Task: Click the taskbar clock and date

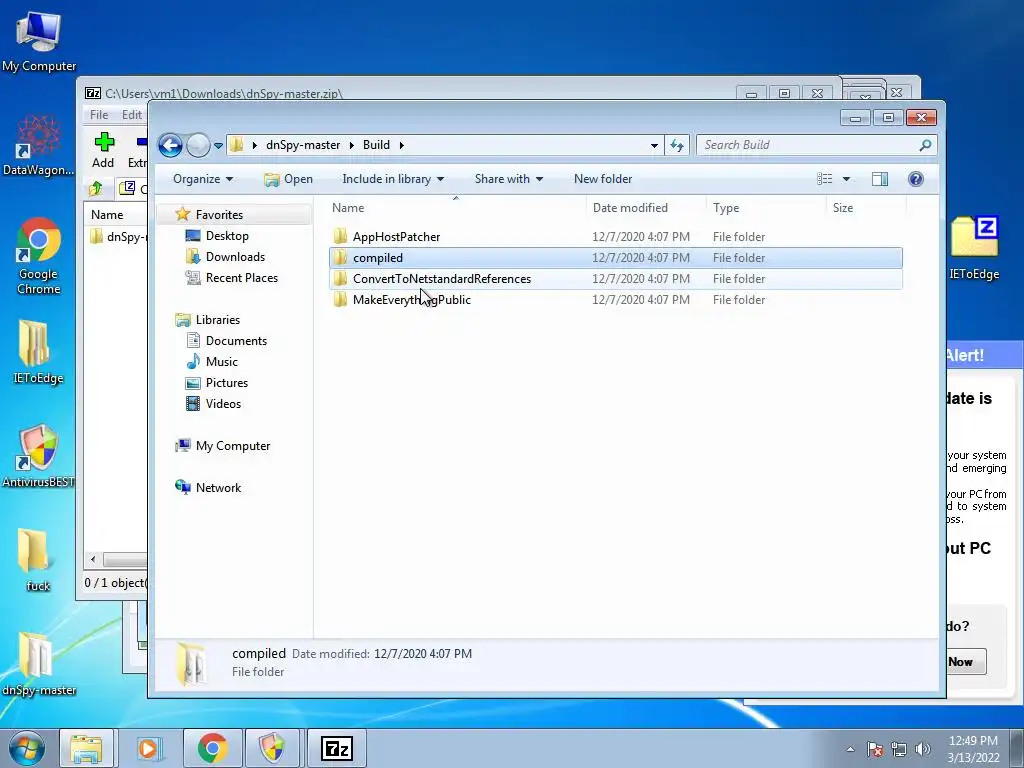Action: pyautogui.click(x=973, y=749)
